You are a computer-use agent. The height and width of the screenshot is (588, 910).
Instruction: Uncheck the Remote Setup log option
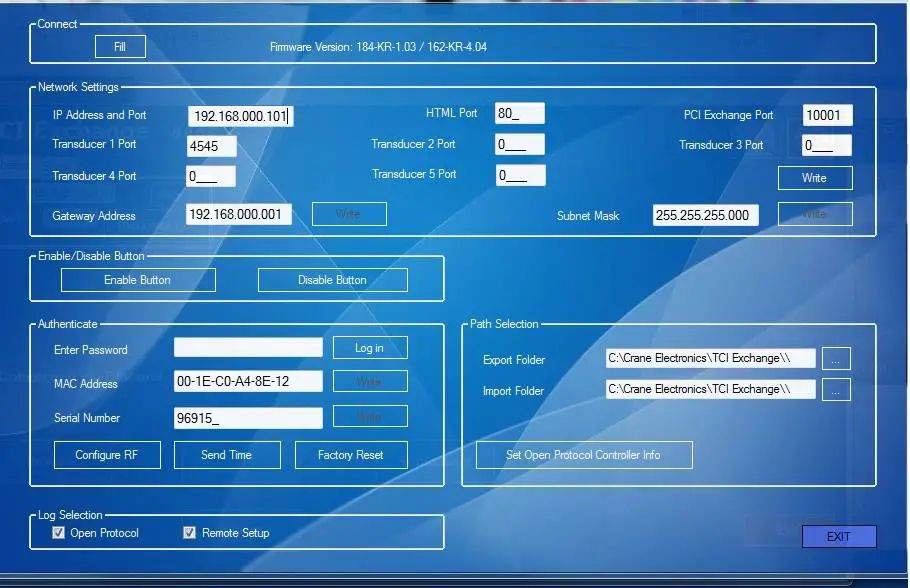(x=188, y=532)
